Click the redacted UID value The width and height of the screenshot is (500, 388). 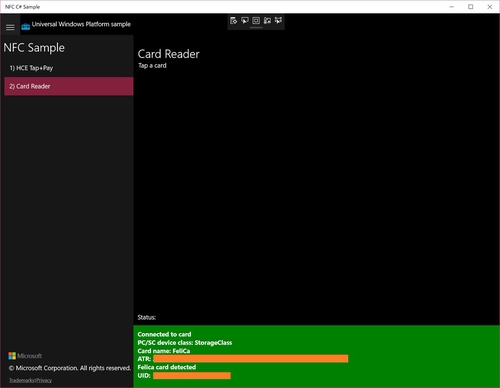pos(192,376)
